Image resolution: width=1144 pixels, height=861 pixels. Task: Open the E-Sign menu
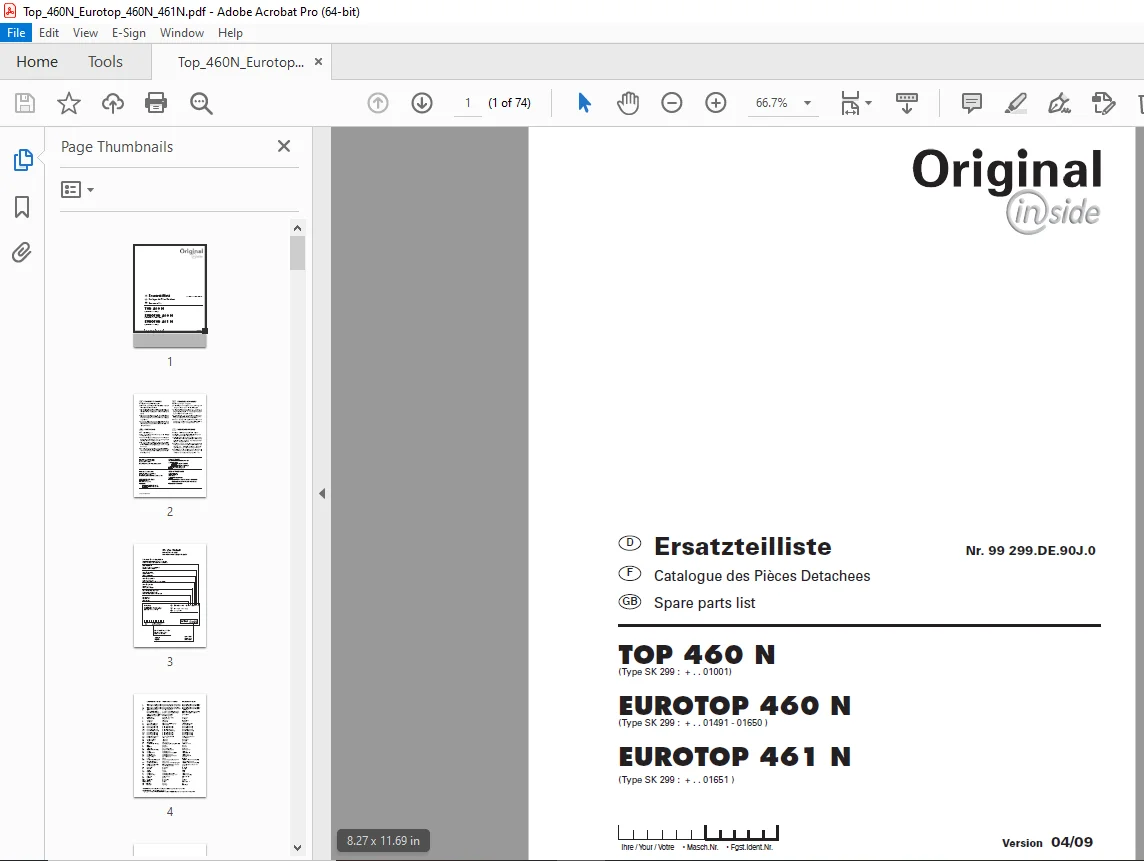pyautogui.click(x=128, y=33)
